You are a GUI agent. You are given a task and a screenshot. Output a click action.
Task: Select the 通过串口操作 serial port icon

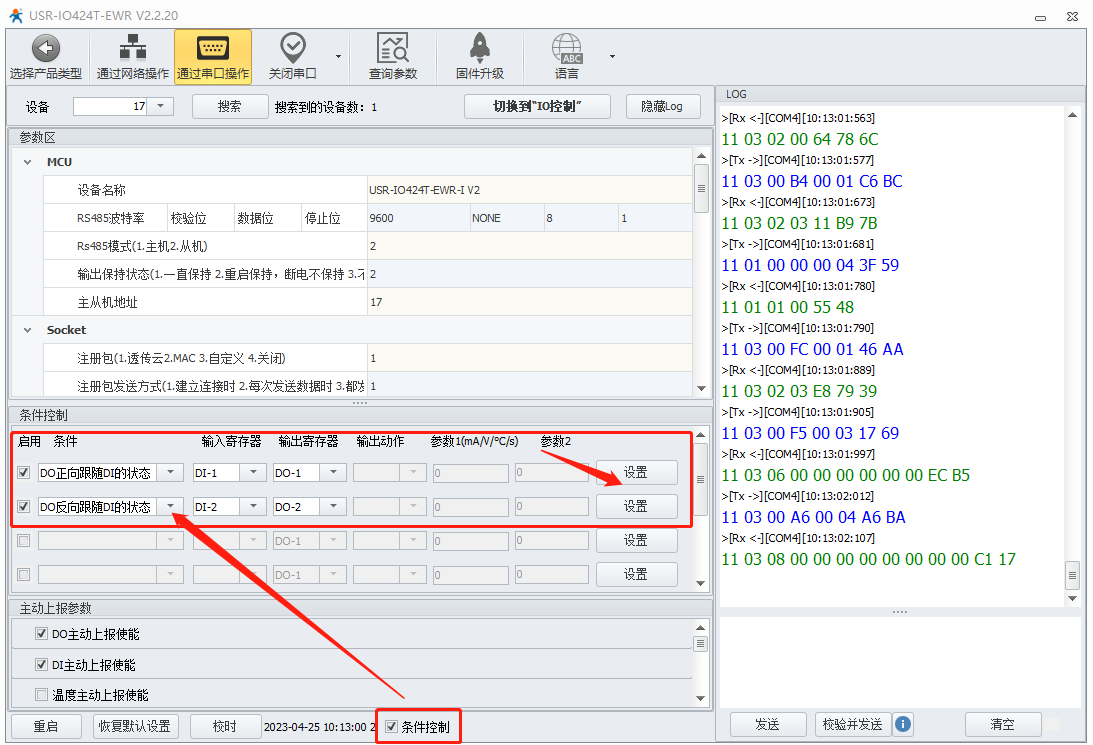click(212, 48)
